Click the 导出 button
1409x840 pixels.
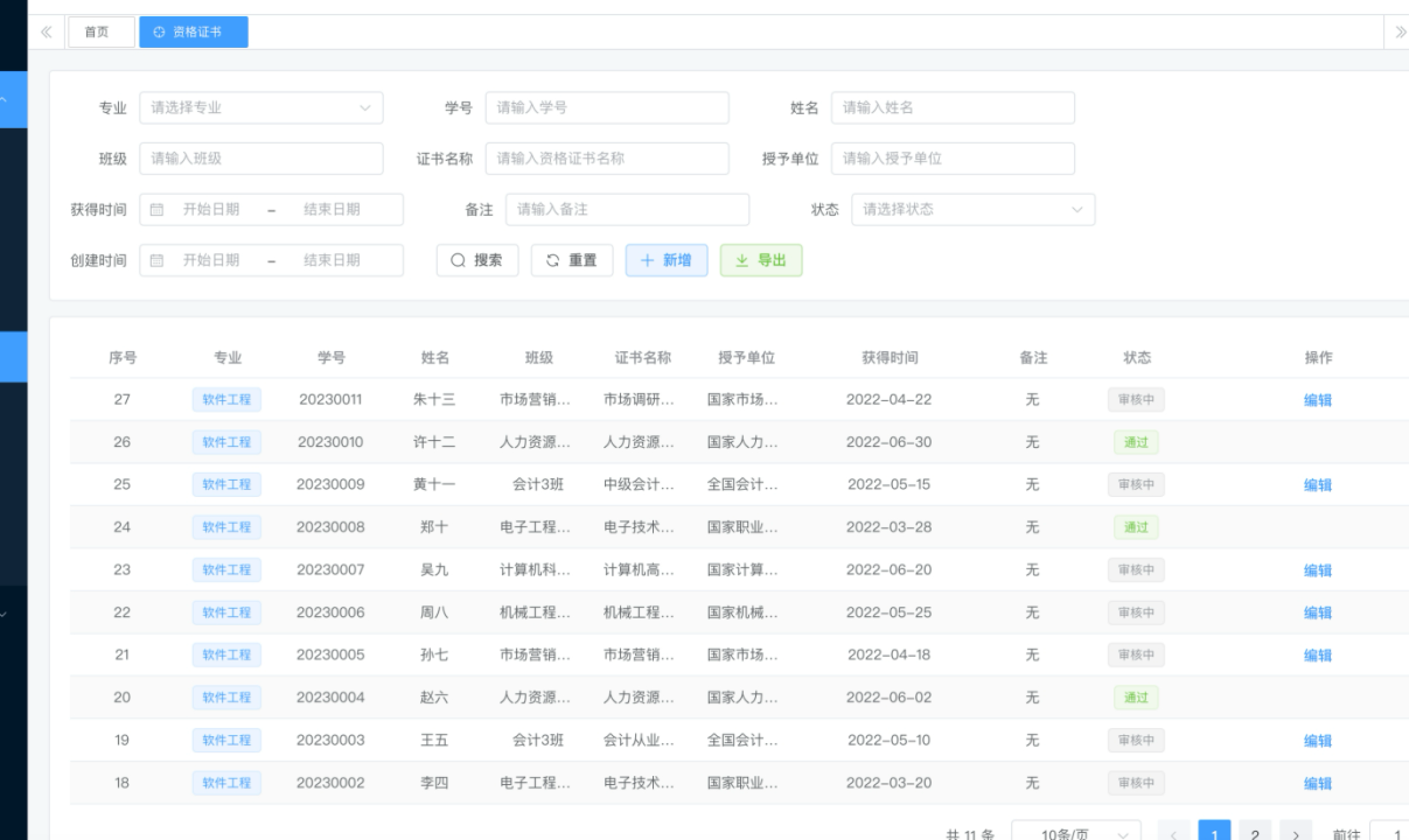point(761,260)
